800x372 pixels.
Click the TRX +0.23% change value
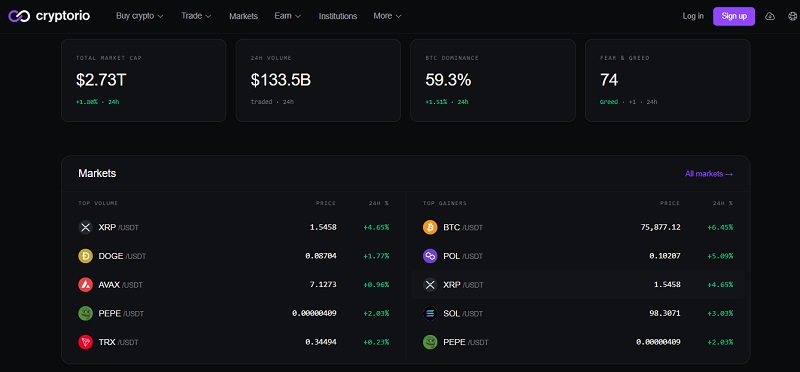(376, 342)
